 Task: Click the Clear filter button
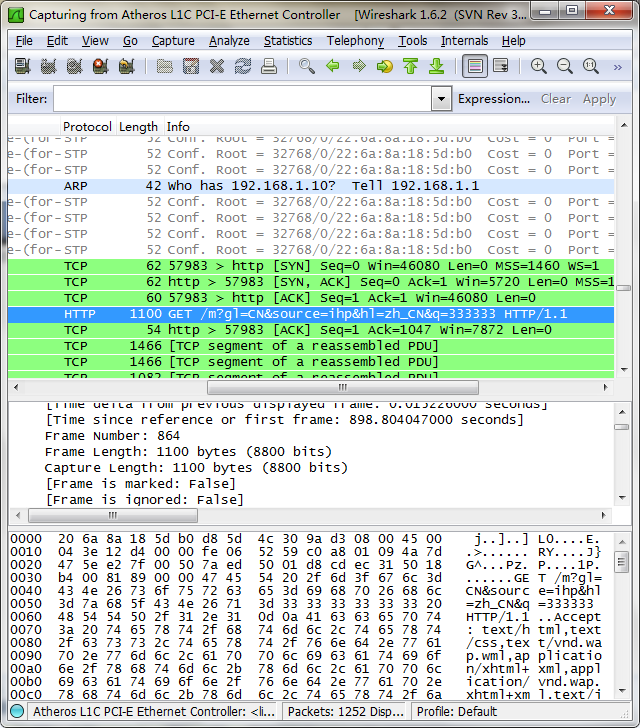point(555,99)
